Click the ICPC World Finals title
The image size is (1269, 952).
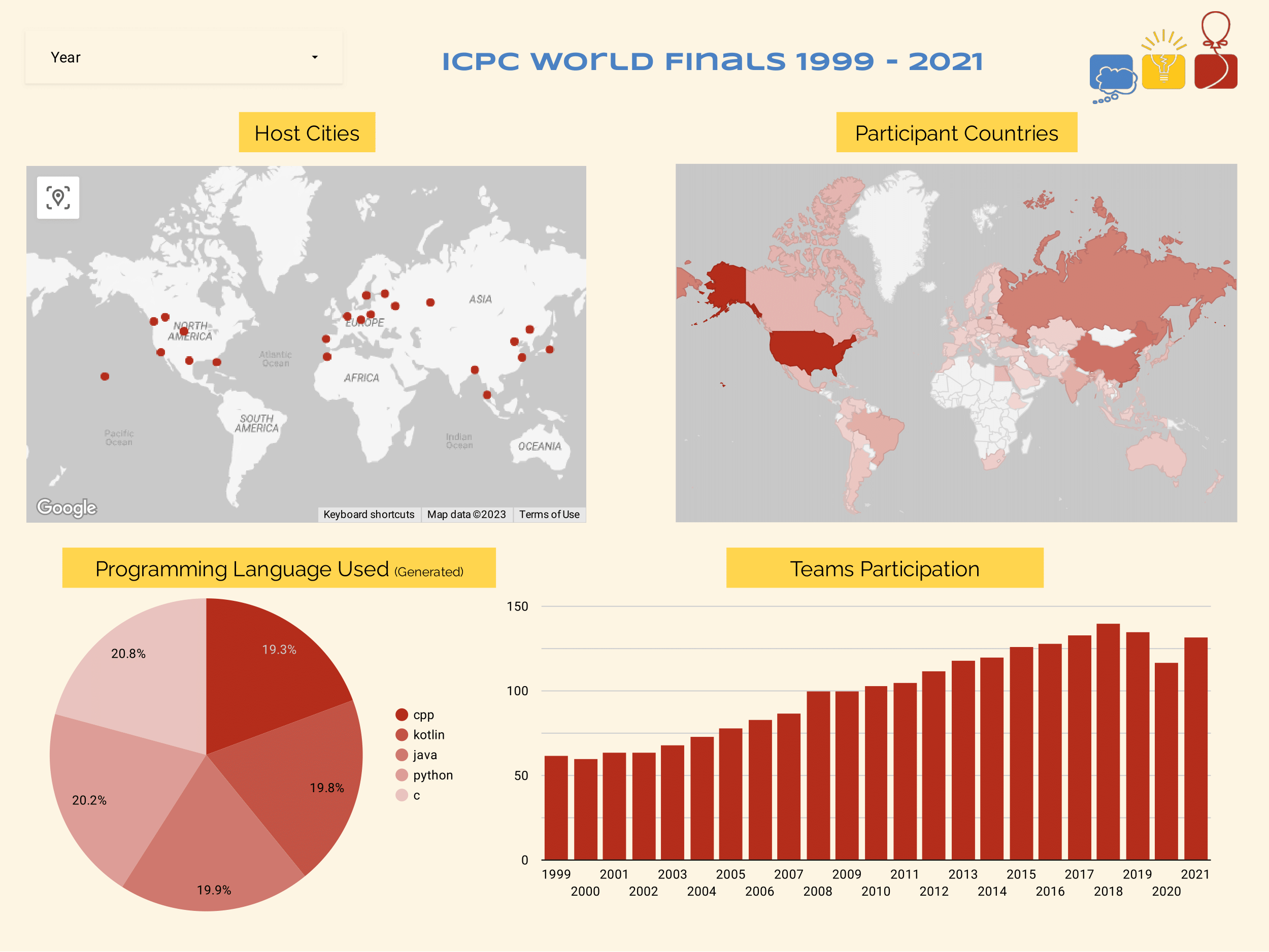[713, 61]
